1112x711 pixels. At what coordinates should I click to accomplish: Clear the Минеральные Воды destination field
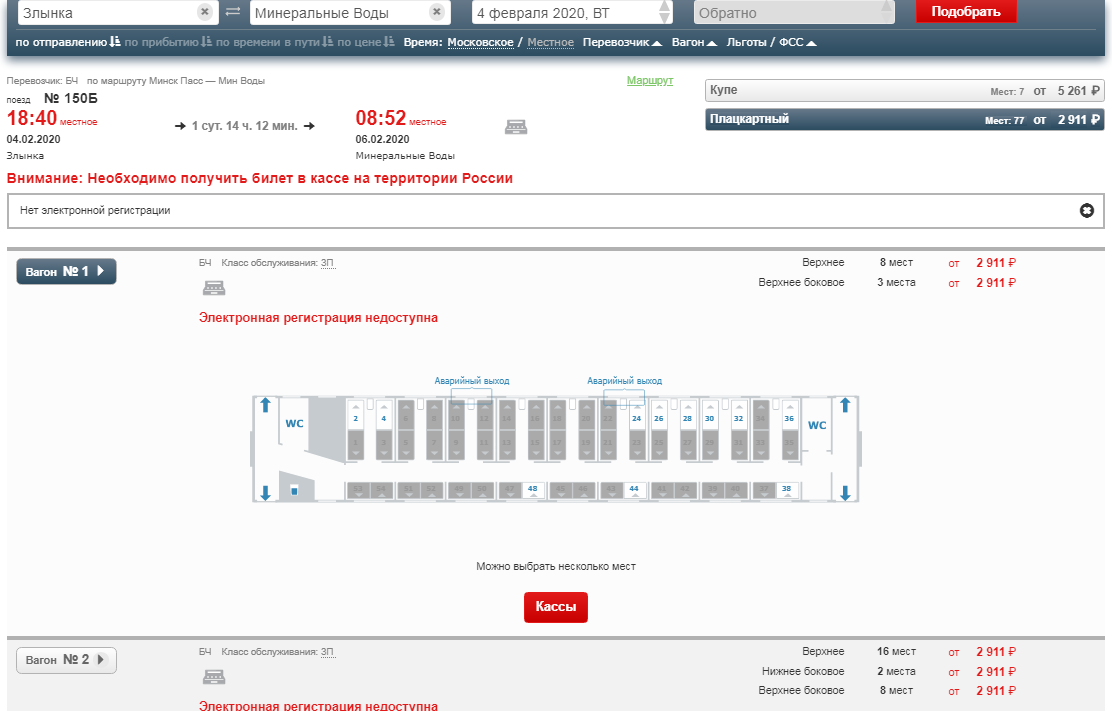click(436, 12)
